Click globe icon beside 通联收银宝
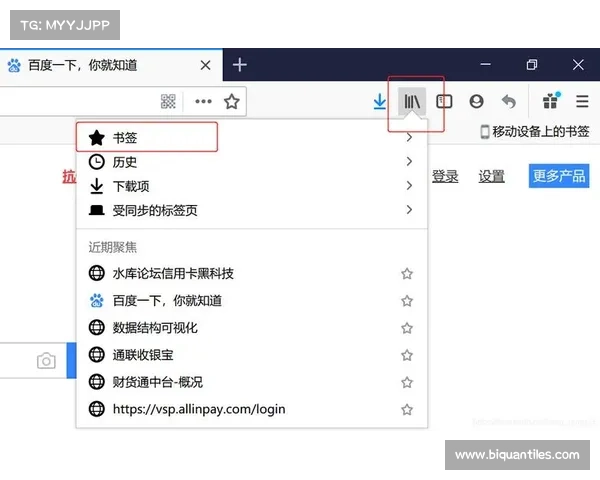Viewport: 600px width, 480px height. coord(96,354)
